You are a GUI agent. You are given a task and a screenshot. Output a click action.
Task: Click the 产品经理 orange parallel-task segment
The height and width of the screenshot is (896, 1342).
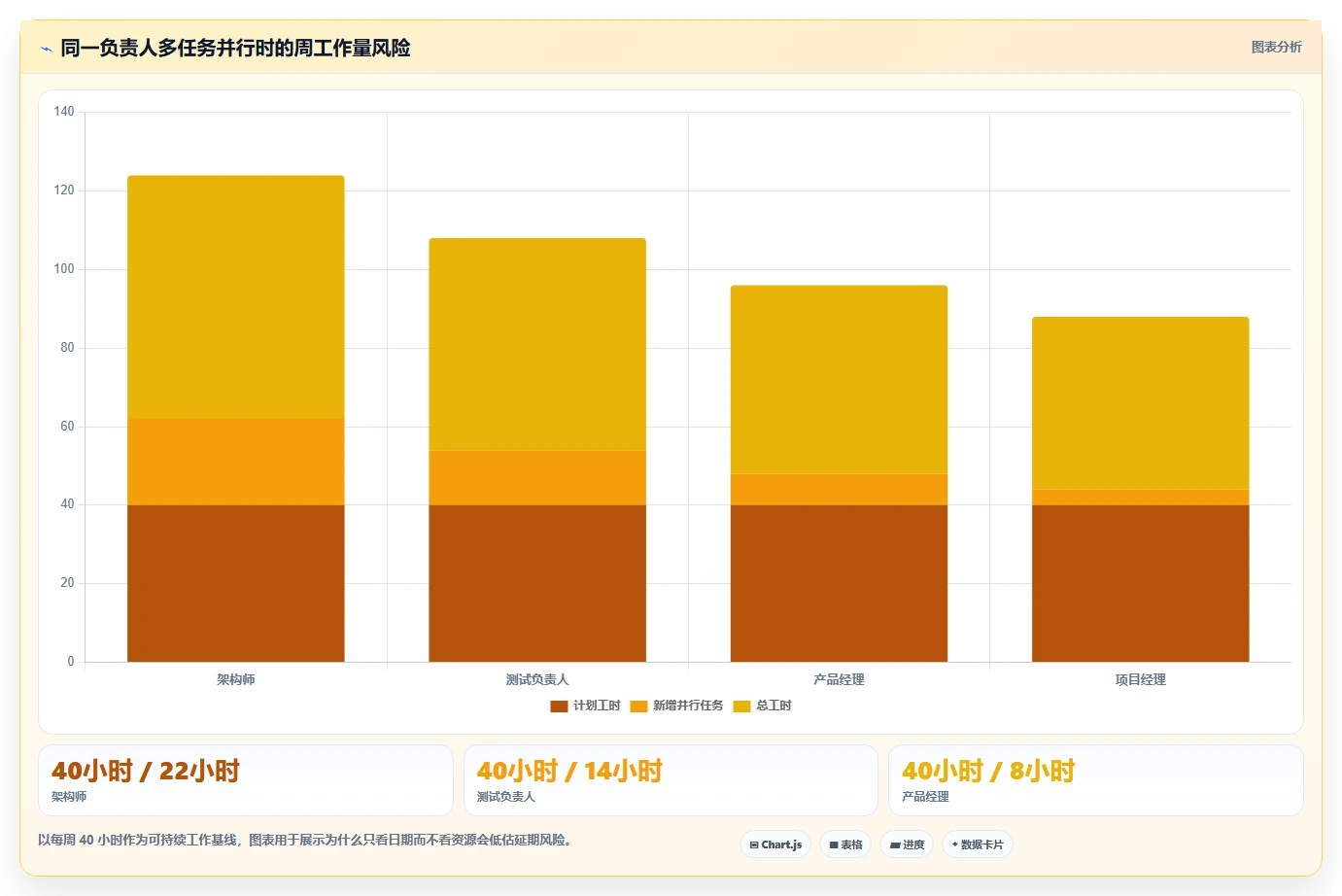coord(839,489)
